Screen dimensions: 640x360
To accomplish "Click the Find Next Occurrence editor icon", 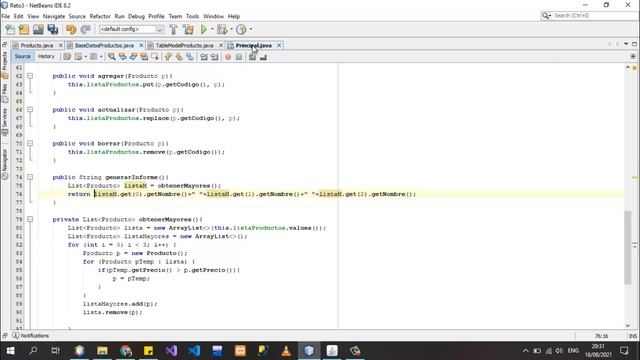I will [133, 57].
